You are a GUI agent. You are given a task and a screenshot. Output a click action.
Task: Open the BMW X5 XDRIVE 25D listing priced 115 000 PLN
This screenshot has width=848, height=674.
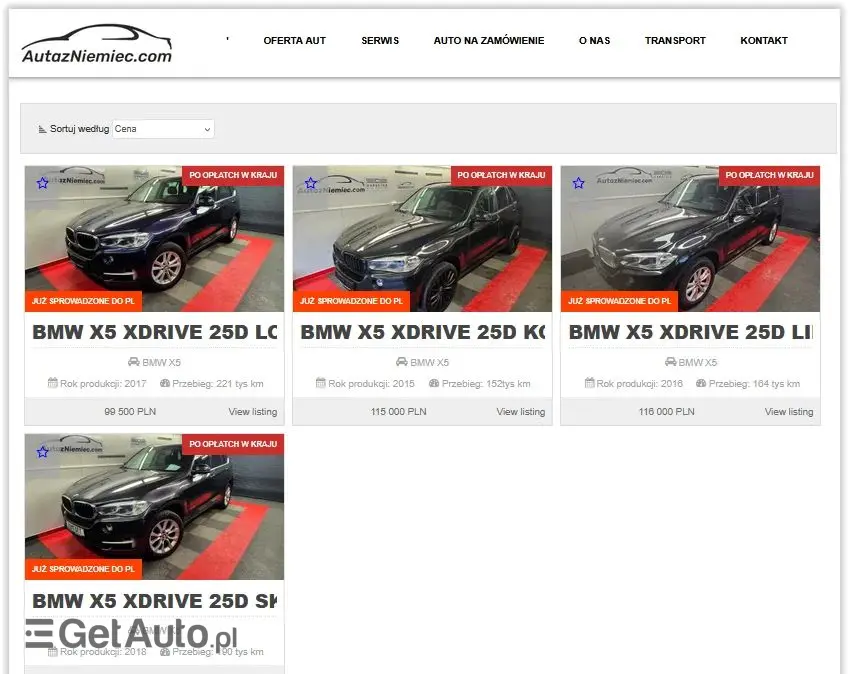click(x=422, y=332)
